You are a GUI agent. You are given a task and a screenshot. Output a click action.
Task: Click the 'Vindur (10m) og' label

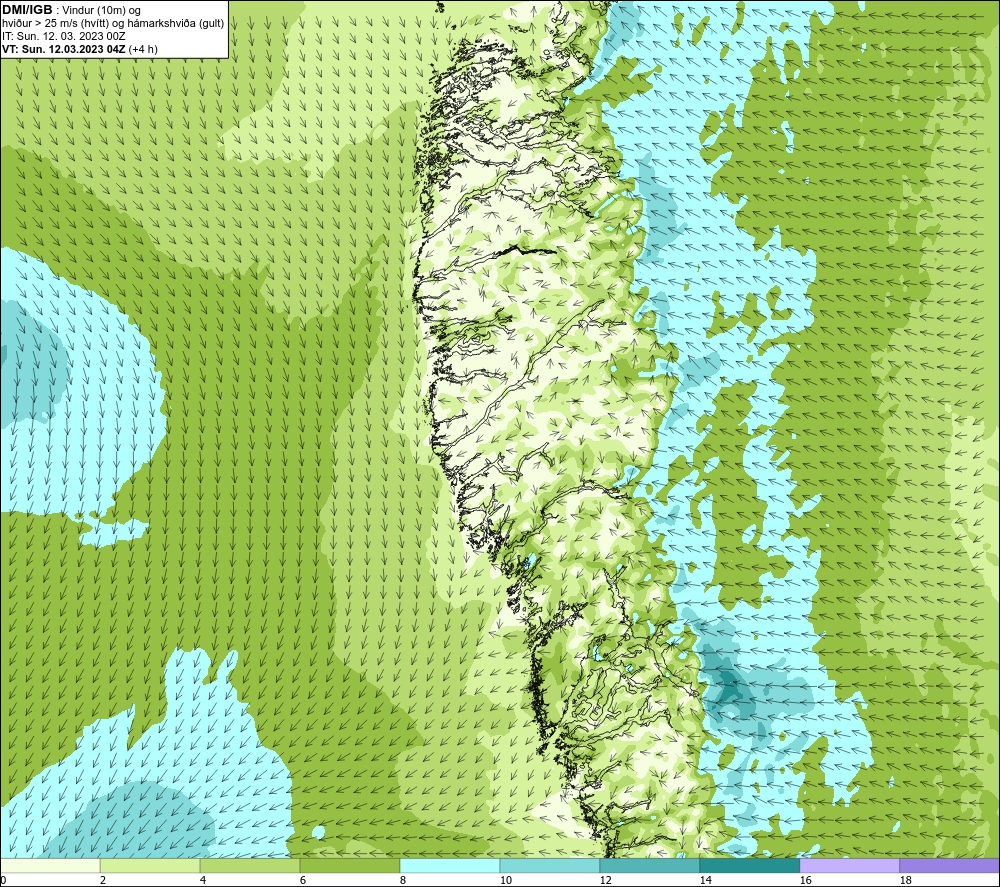(x=102, y=10)
